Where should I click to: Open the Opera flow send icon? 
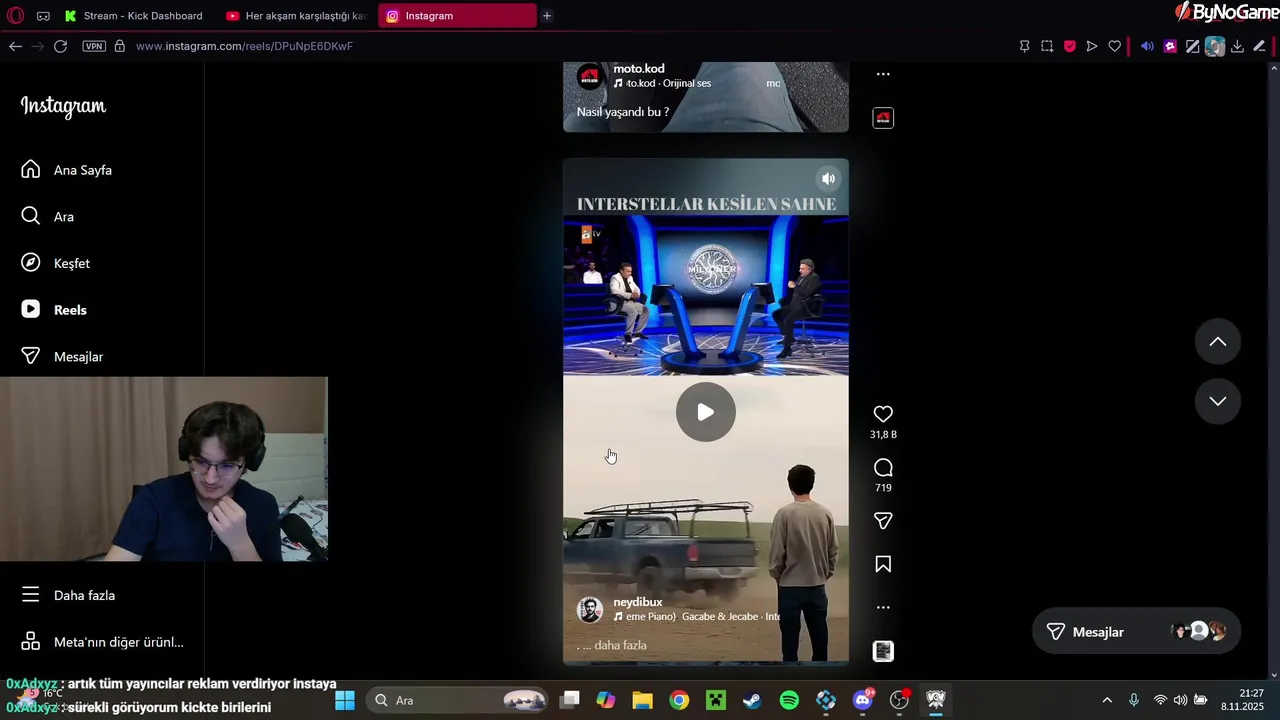(1092, 46)
